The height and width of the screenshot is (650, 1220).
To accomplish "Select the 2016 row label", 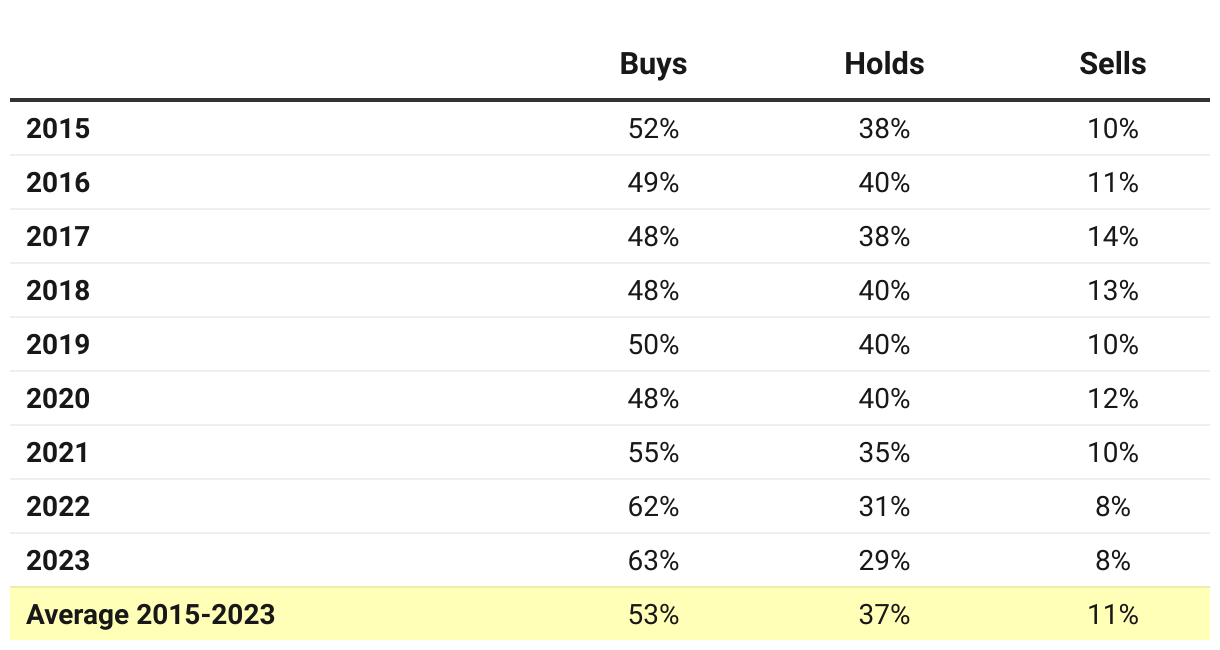I will pyautogui.click(x=58, y=183).
